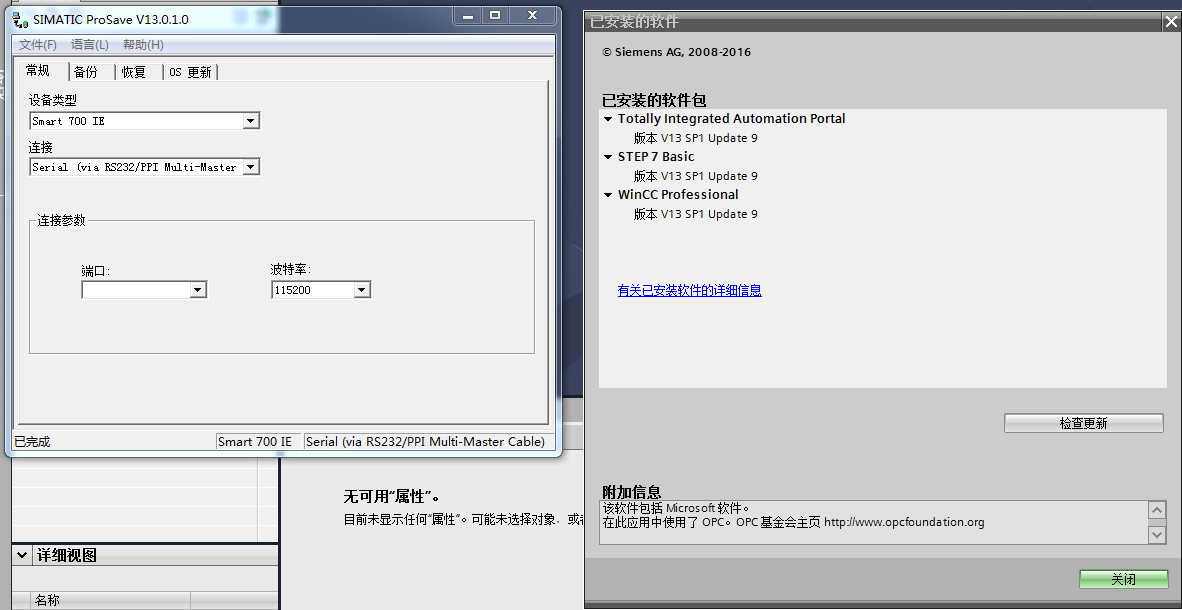Screen dimensions: 1182x610
Task: Click the 检查更新 button
Action: tap(1083, 424)
